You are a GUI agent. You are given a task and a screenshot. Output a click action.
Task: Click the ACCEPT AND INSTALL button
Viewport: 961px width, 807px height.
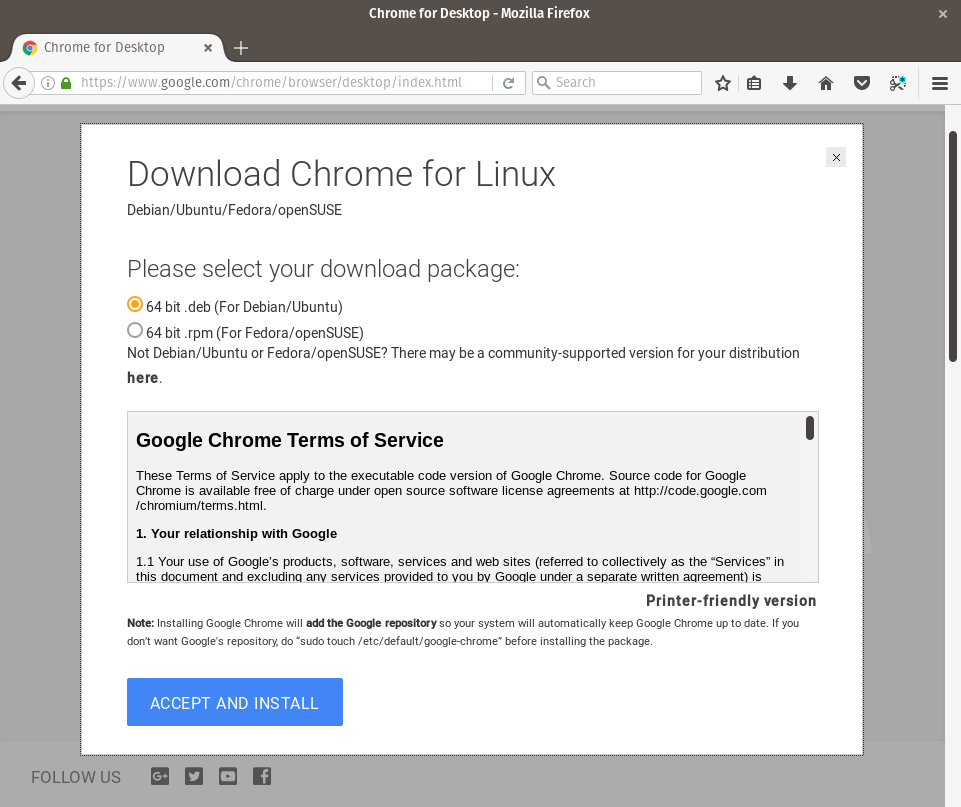(235, 702)
